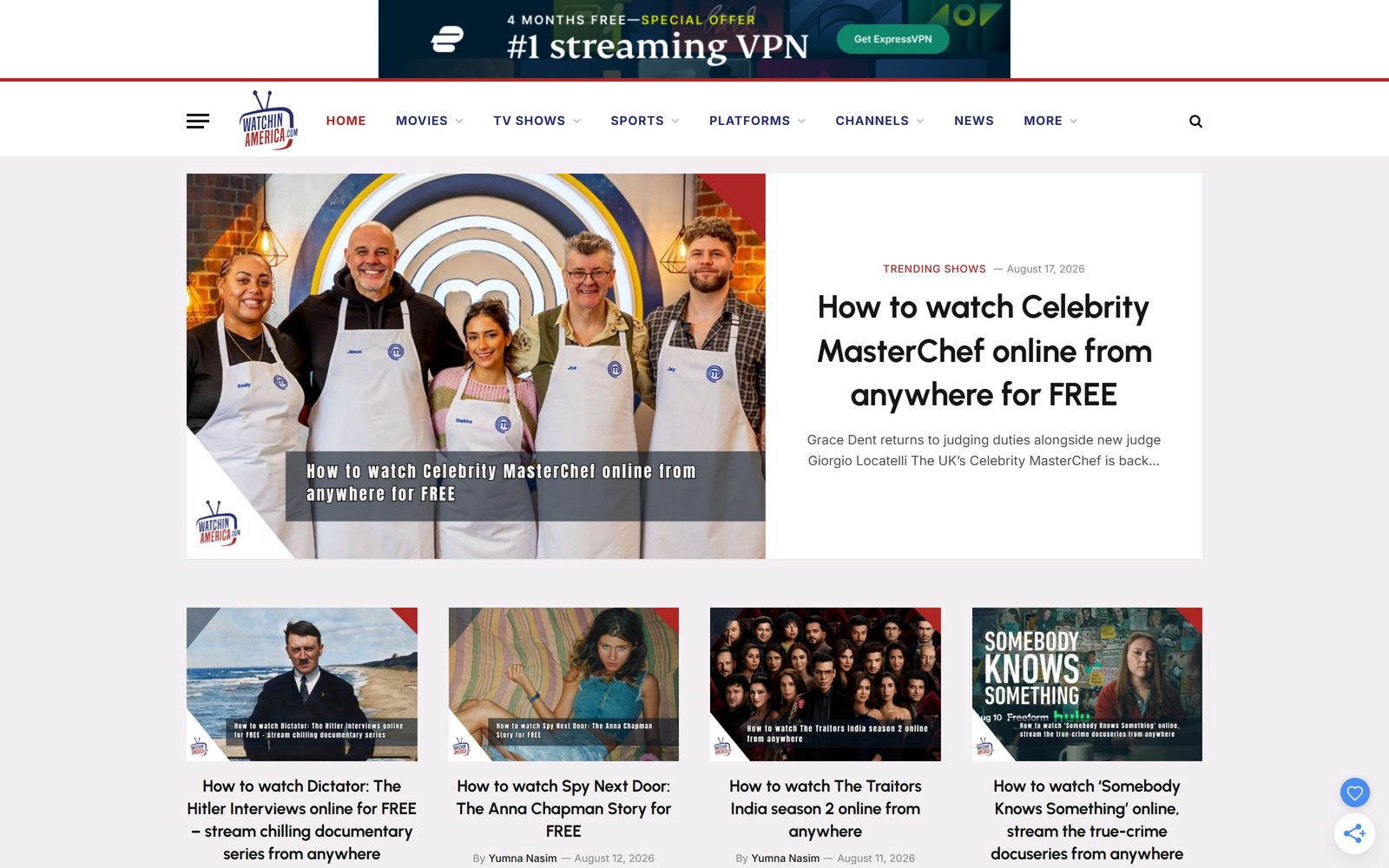The image size is (1389, 868).
Task: Open the Somebody Knows Something thumbnail
Action: click(x=1087, y=684)
